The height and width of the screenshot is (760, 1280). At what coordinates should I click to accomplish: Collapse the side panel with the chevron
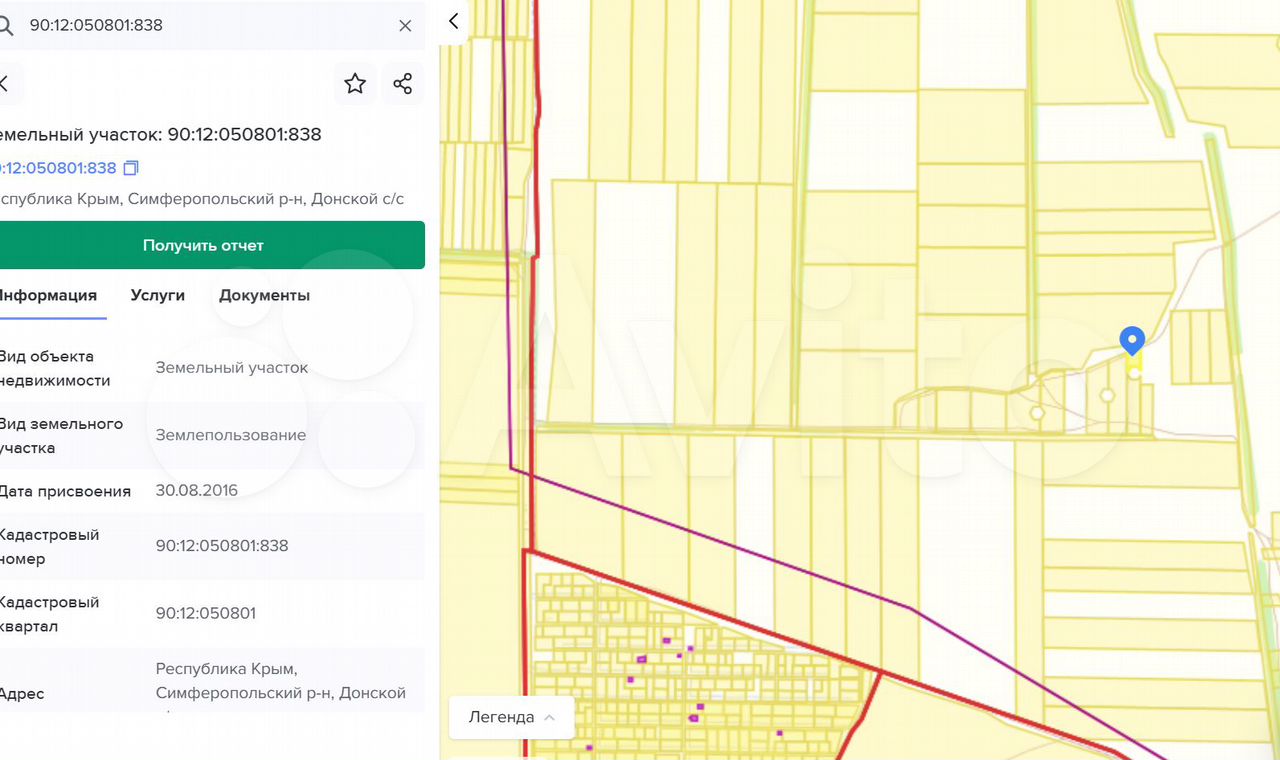454,21
